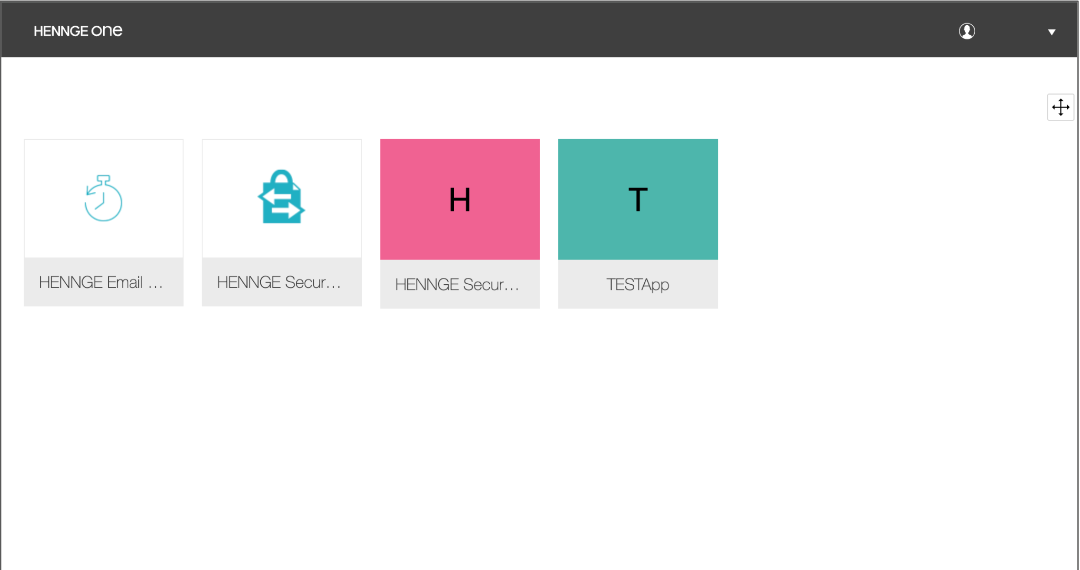Click the move/rearrange tiles icon
Screen dimensions: 1080x570
click(1061, 107)
